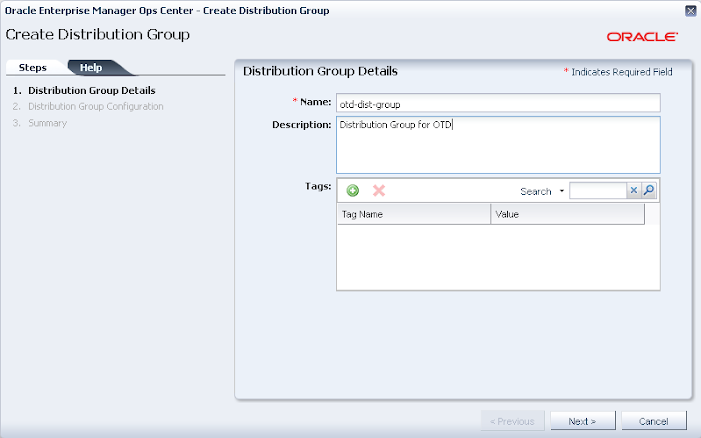Click the Name input field

(498, 103)
